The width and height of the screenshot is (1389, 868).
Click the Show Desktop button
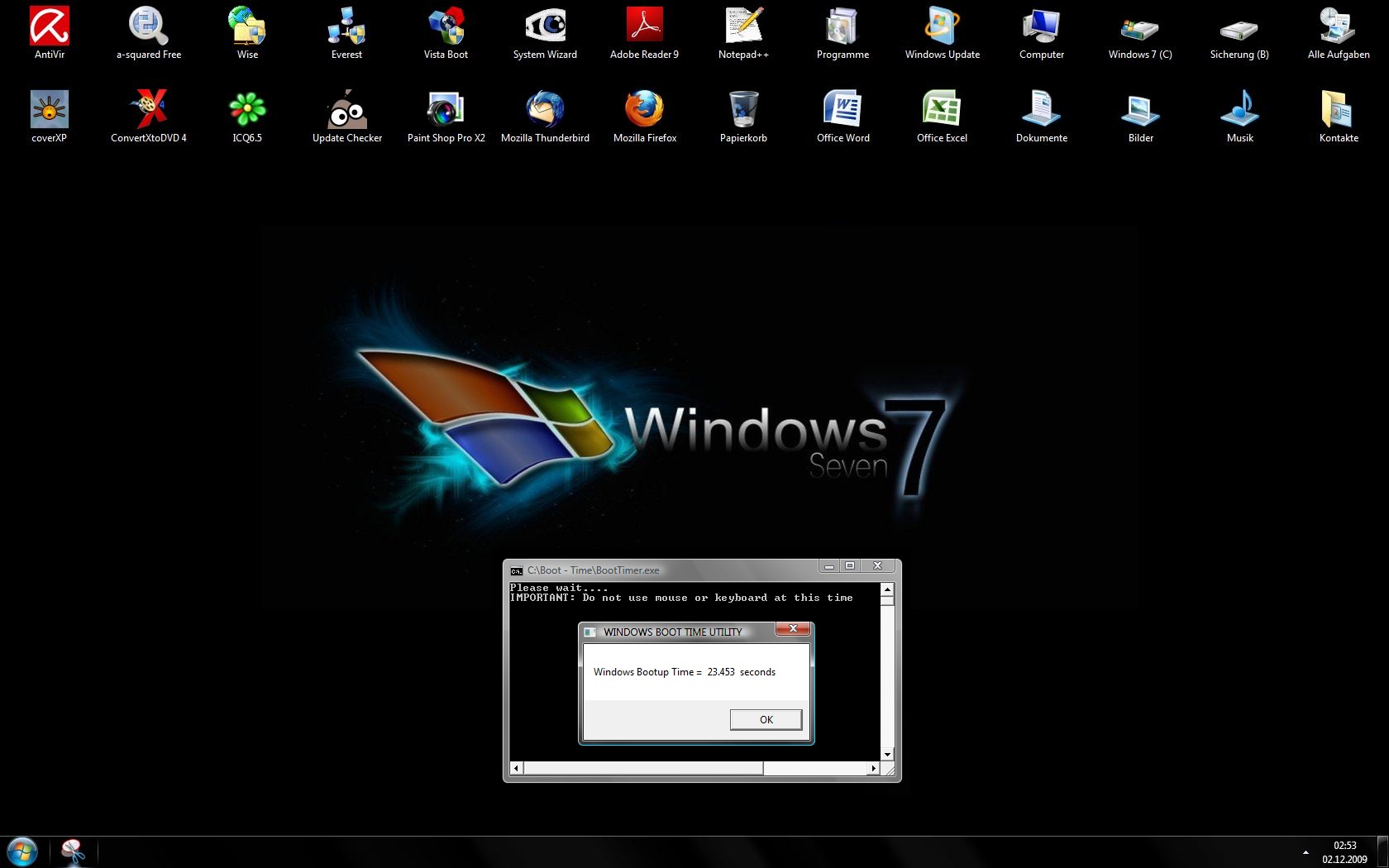[x=1382, y=852]
